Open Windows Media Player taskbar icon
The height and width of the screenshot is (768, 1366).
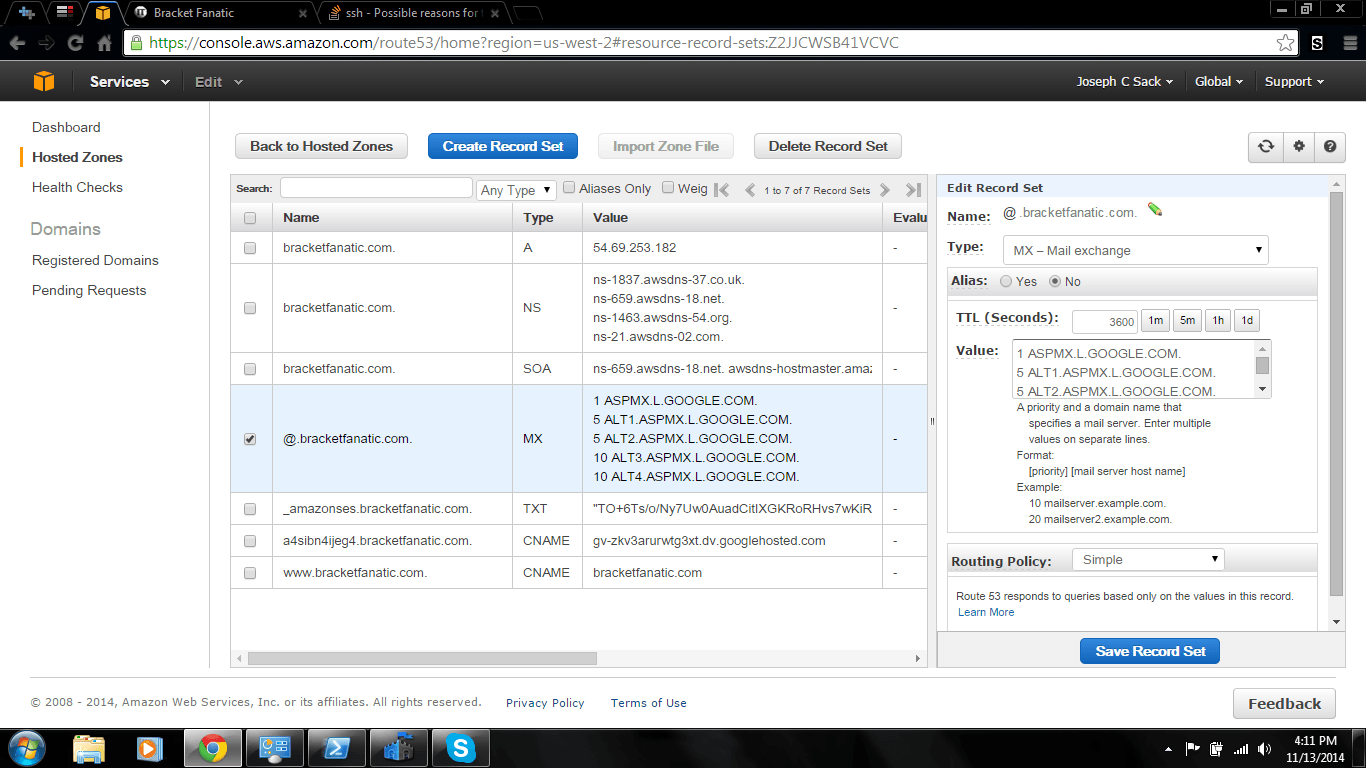pyautogui.click(x=150, y=748)
